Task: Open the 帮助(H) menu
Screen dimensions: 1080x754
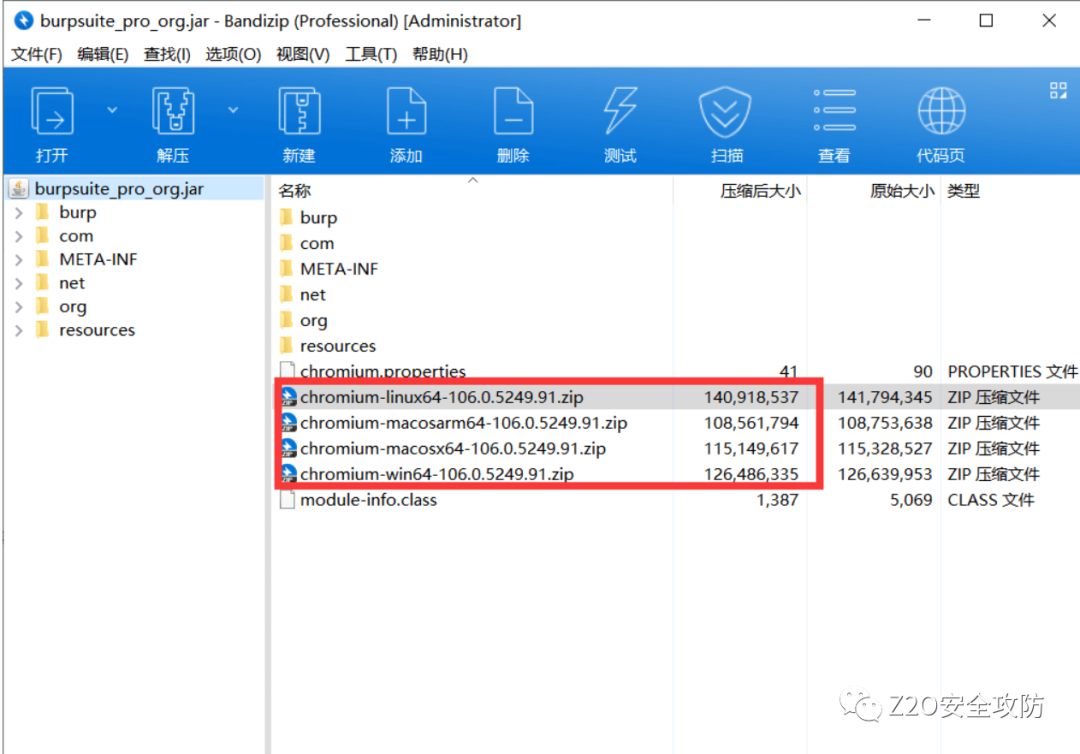Action: point(439,54)
